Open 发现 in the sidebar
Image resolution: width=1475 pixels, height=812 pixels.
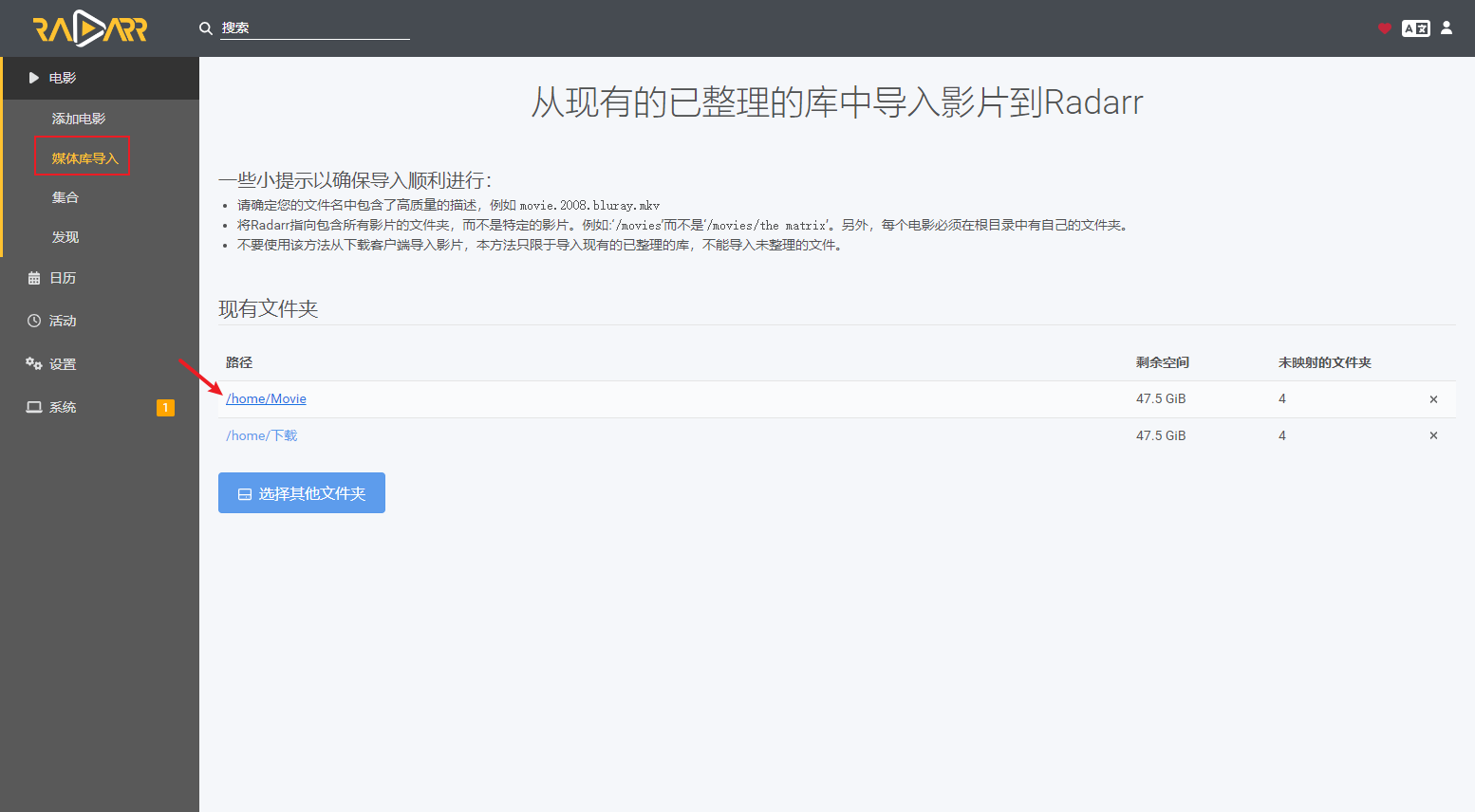click(x=65, y=237)
